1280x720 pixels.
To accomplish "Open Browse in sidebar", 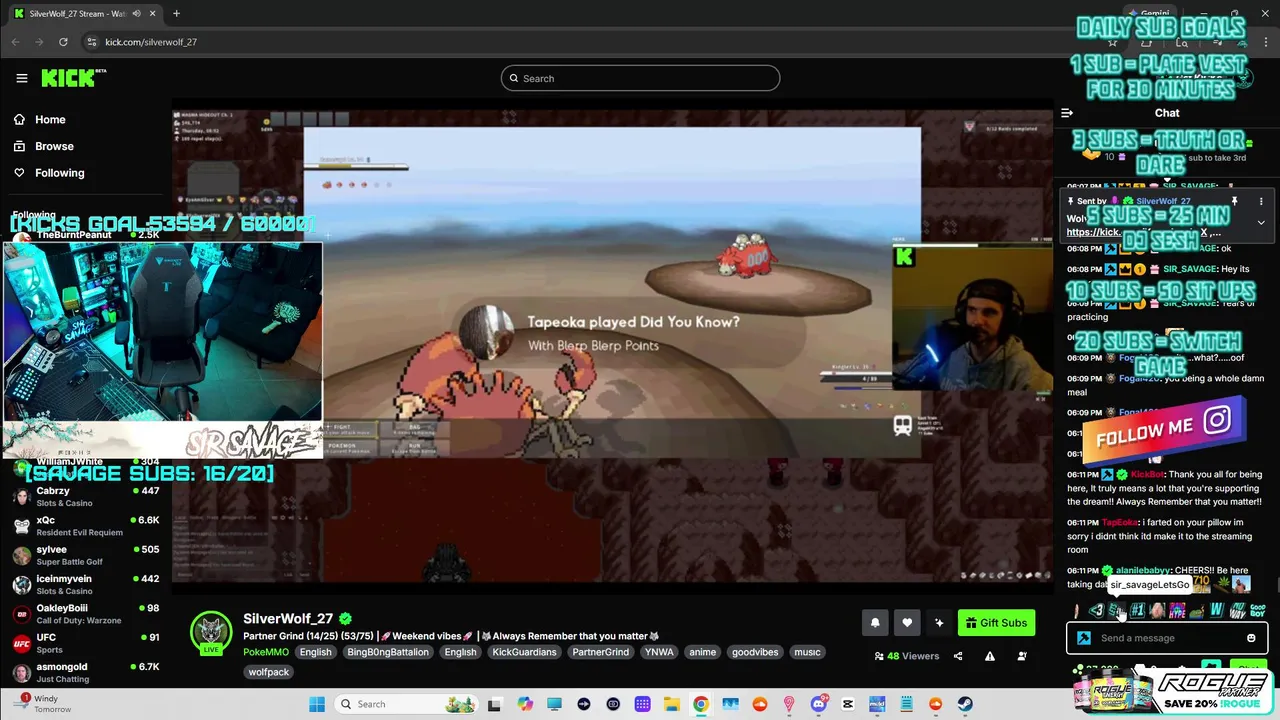I will (54, 146).
